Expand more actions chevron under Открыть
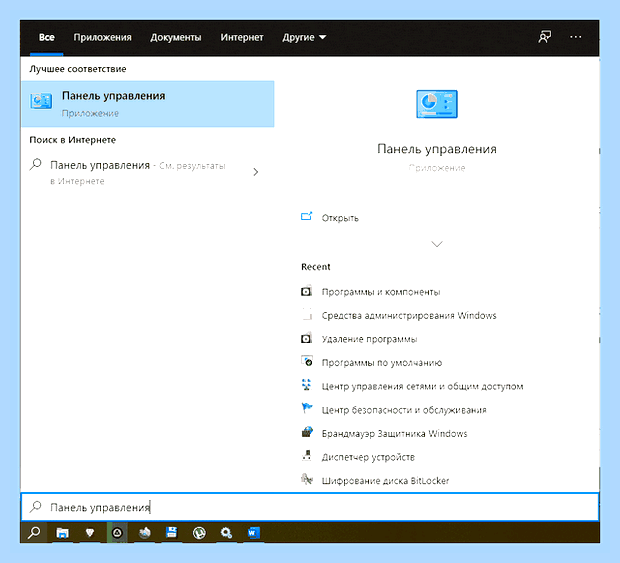The height and width of the screenshot is (563, 620). [x=437, y=244]
